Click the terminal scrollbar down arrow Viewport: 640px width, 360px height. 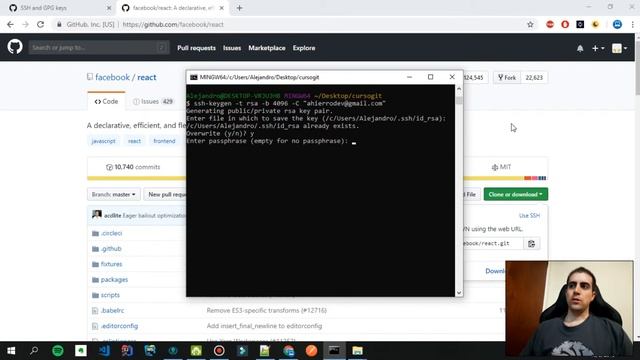(x=459, y=293)
